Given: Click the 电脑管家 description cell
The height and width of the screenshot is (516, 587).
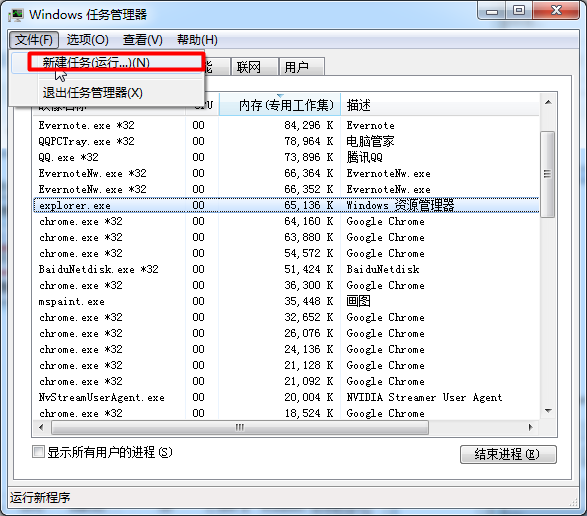Looking at the screenshot, I should (370, 141).
